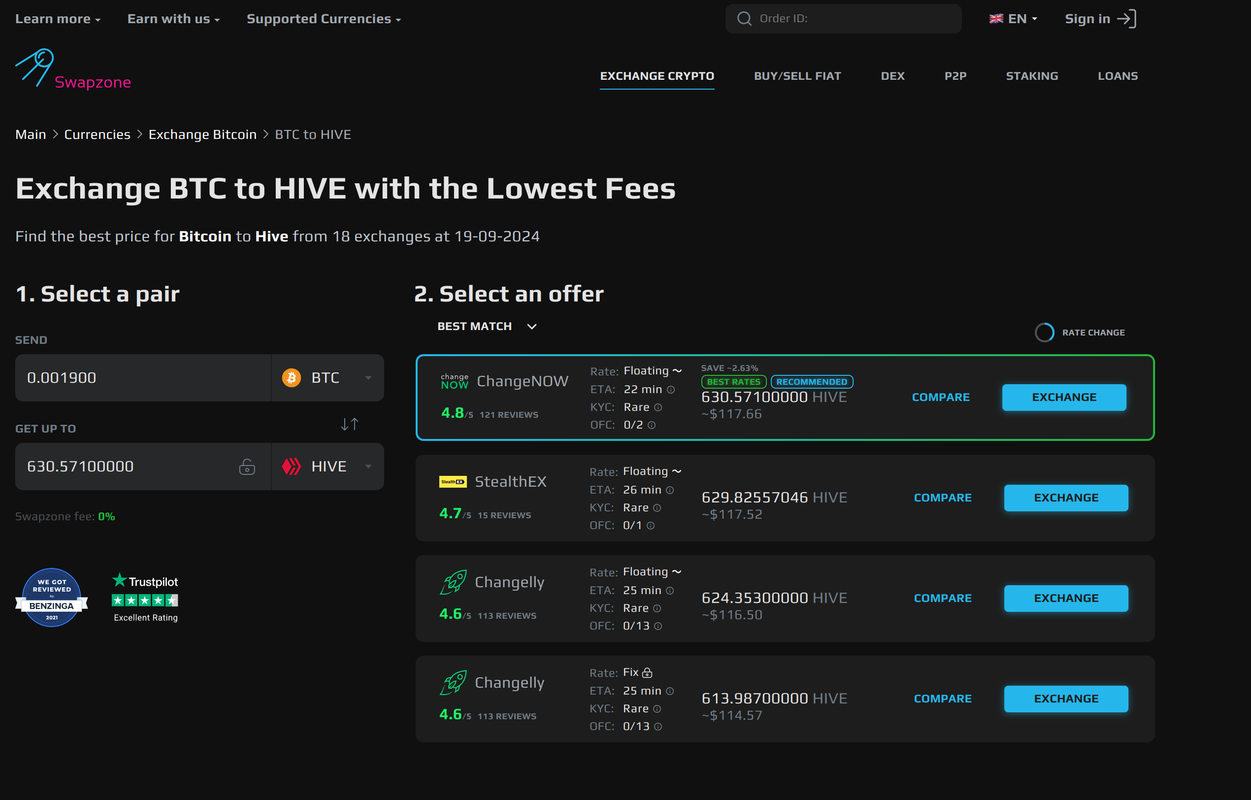1251x800 pixels.
Task: Open the BTC send currency dropdown
Action: tap(327, 378)
